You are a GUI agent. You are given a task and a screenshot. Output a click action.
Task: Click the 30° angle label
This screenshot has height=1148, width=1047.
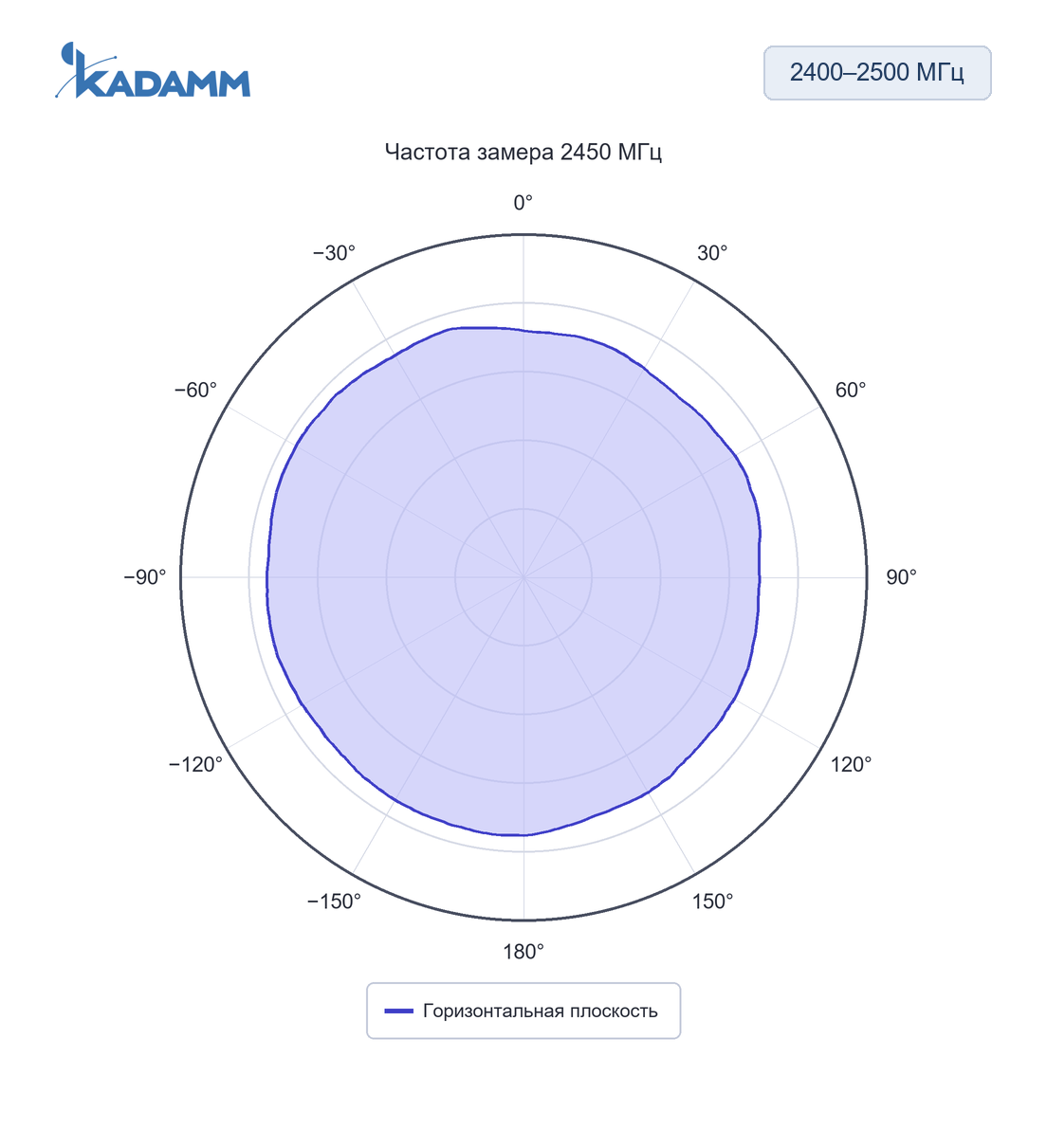(x=712, y=253)
